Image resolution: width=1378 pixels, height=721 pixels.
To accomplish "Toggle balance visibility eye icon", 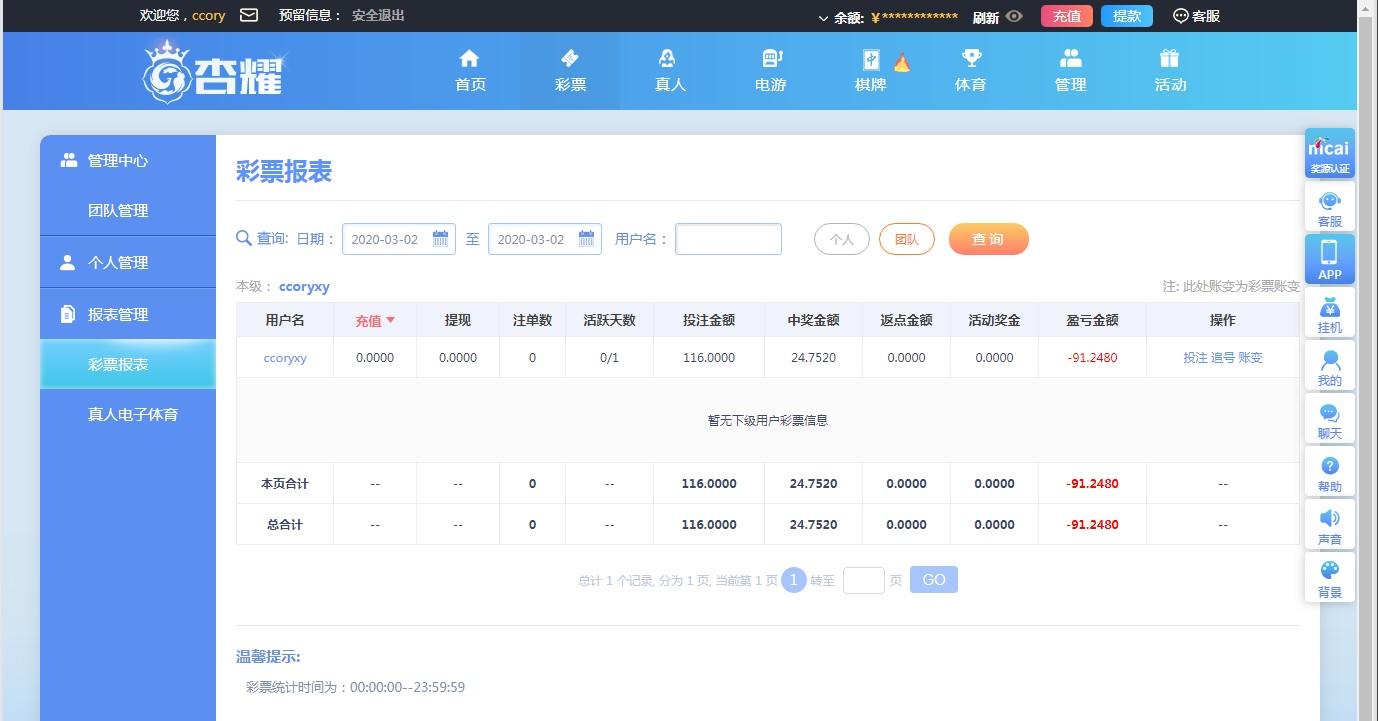I will point(1014,16).
